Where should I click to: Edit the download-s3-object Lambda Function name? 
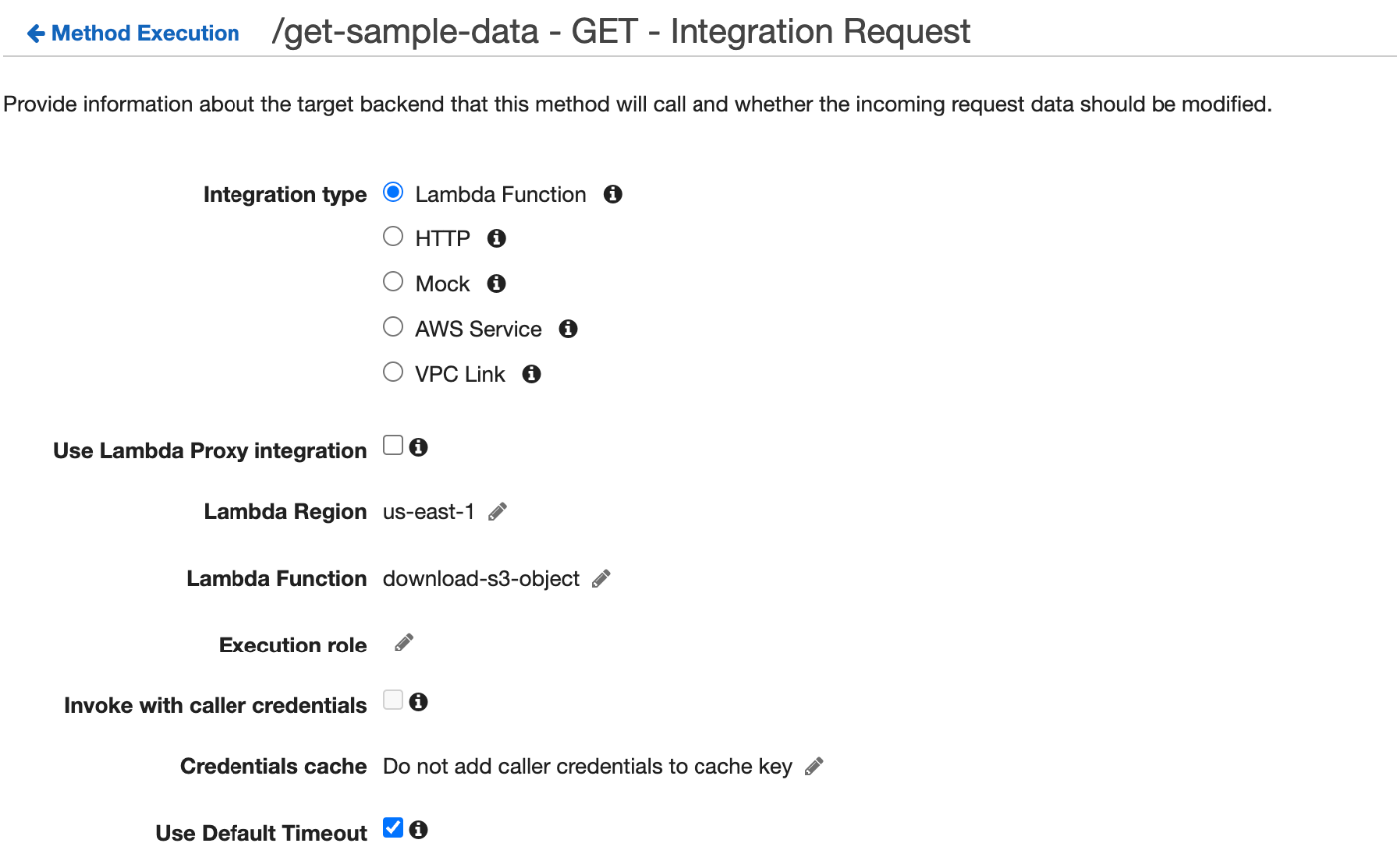click(601, 579)
